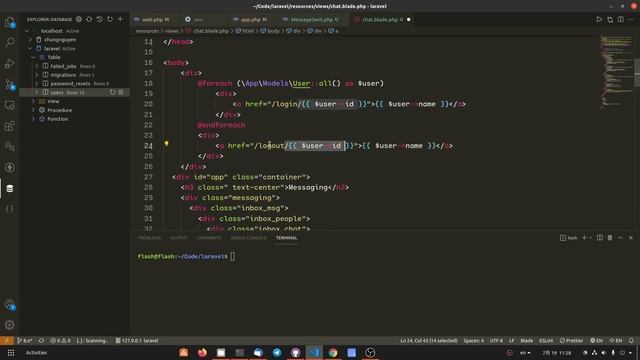Expand the Procedure group
The image size is (640, 360).
click(33, 110)
